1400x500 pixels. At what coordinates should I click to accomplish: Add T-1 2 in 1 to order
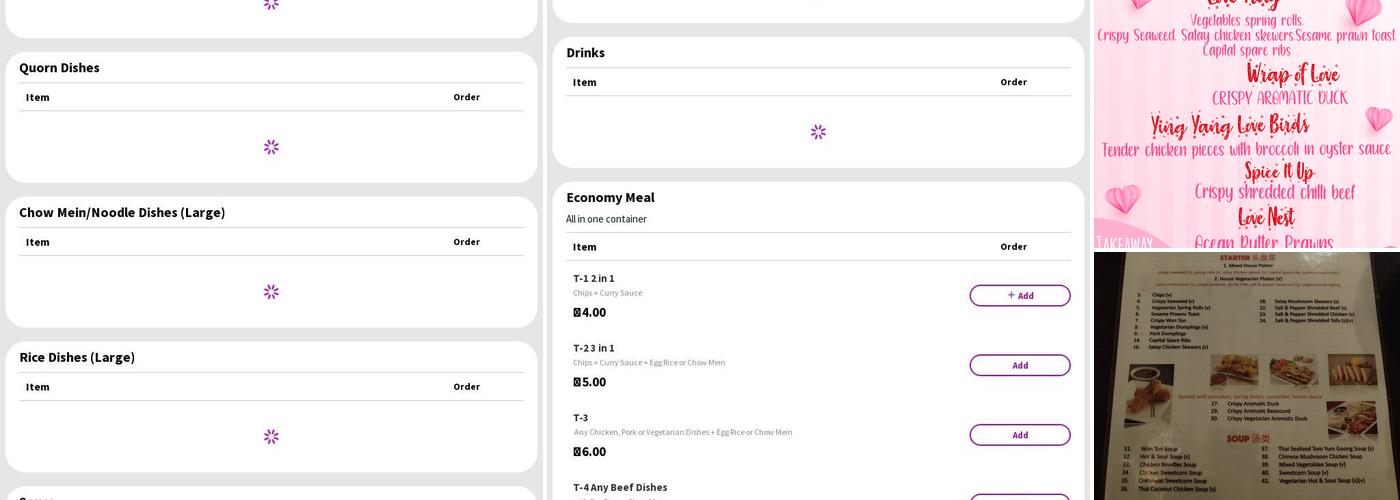coord(1019,295)
